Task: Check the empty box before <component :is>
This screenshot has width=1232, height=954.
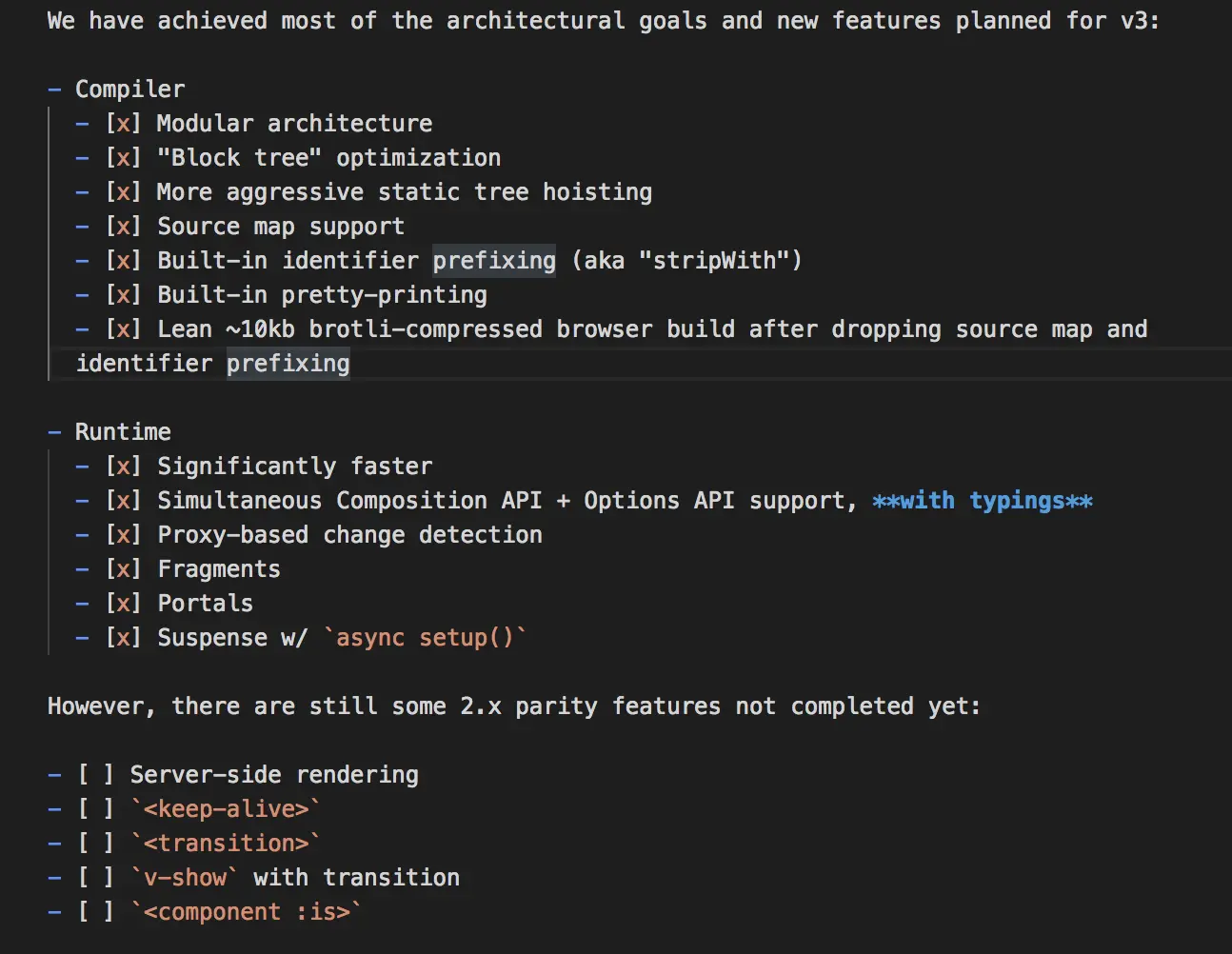Action: [95, 912]
